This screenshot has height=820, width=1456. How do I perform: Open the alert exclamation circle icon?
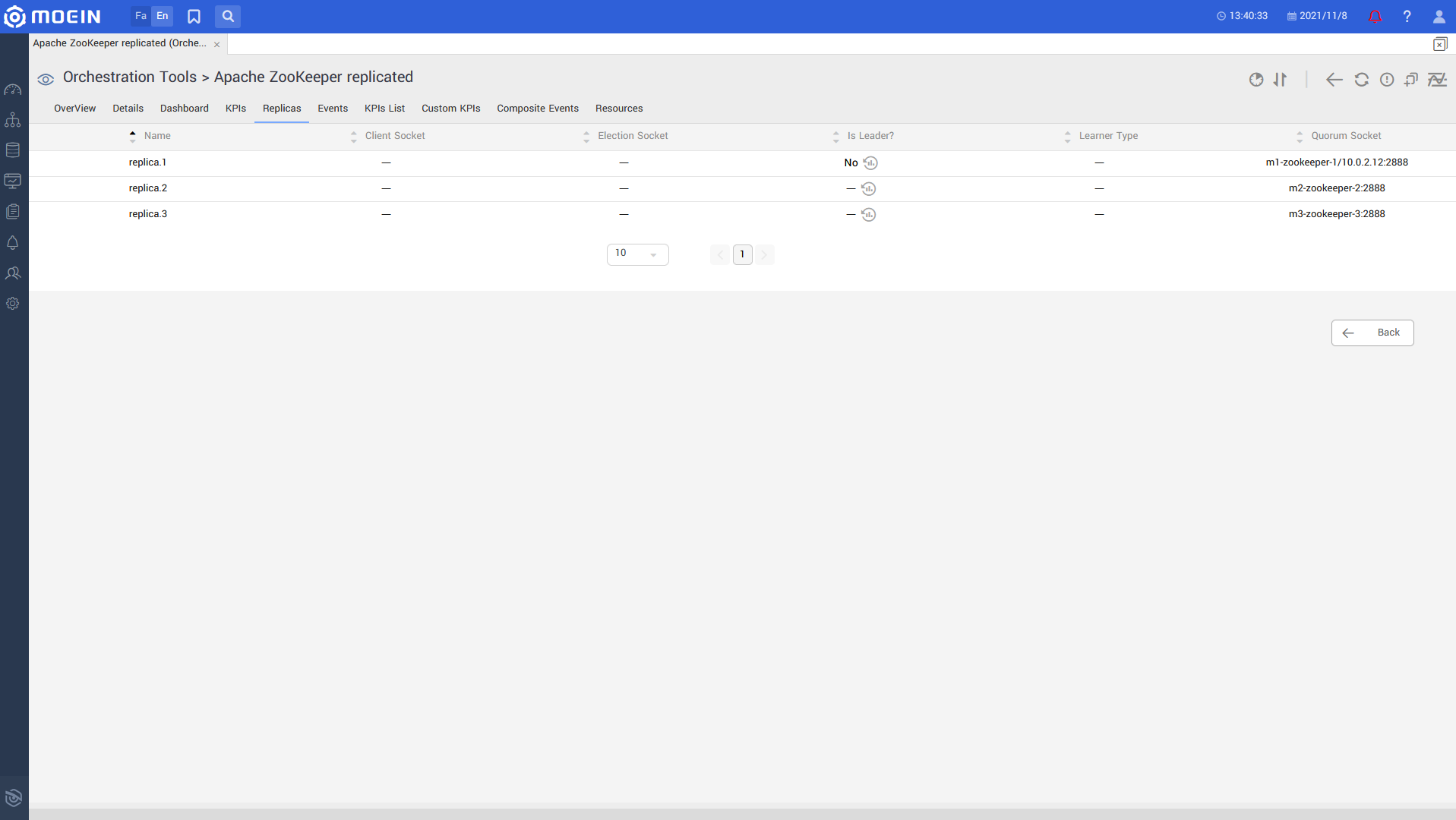pyautogui.click(x=1387, y=80)
